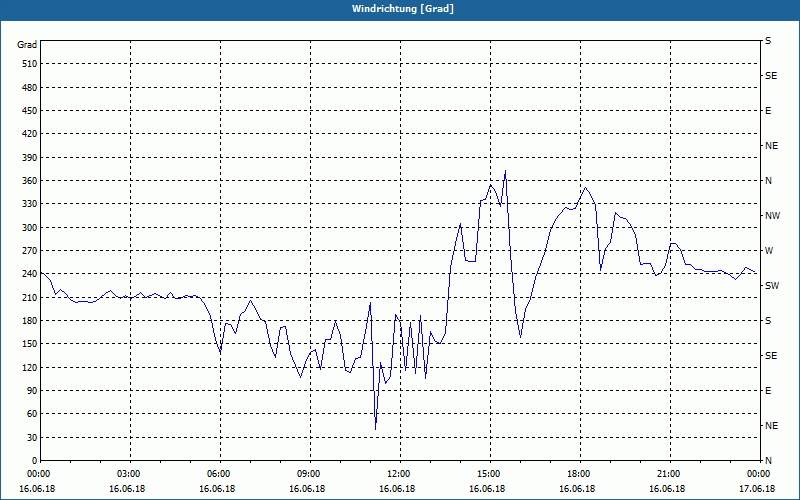
Task: Click the 15:00 time label
Action: click(489, 474)
